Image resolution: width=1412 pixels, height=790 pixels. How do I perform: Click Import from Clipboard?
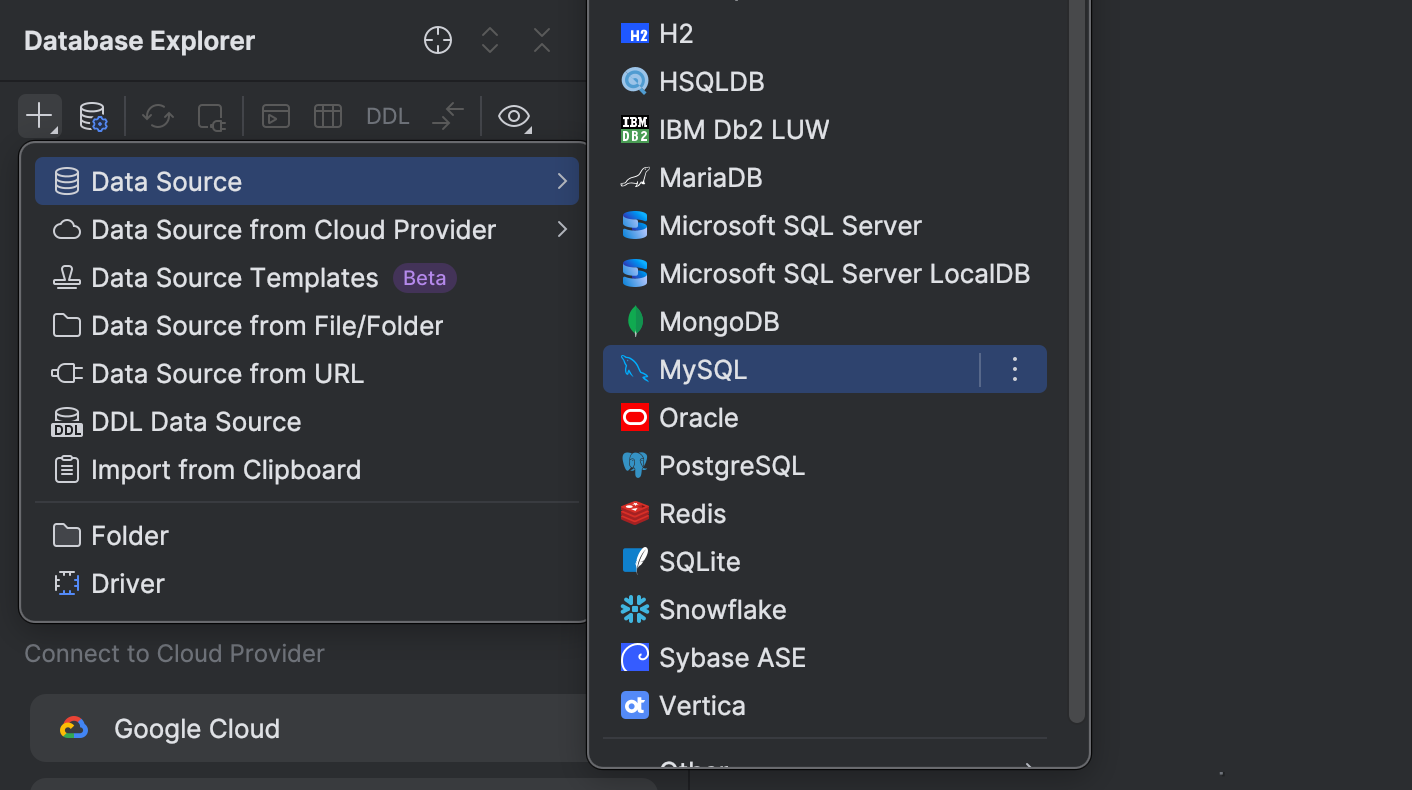[x=307, y=469]
